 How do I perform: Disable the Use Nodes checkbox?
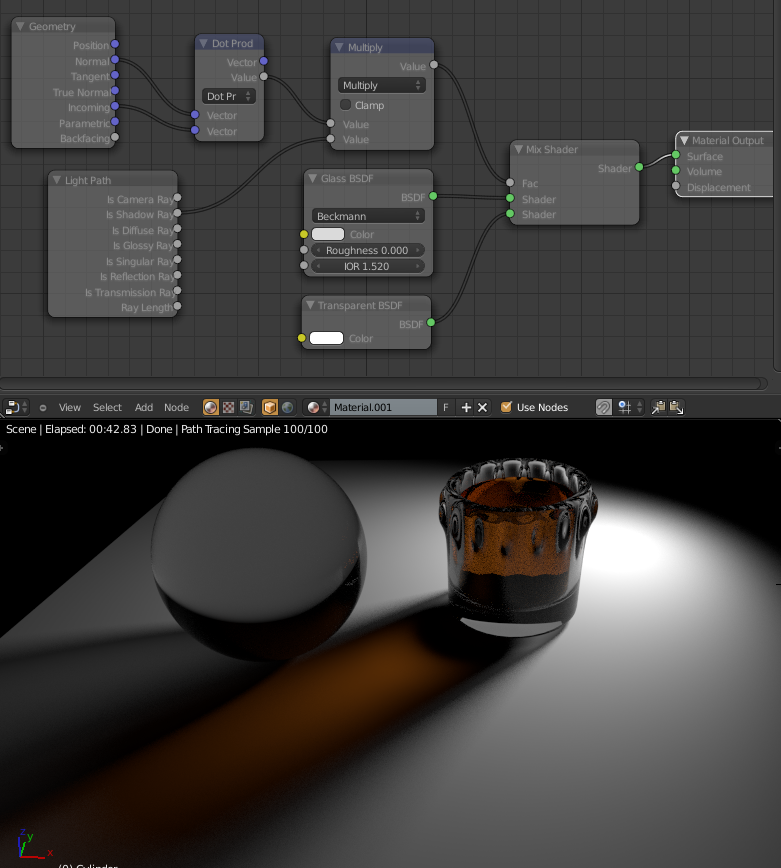tap(506, 407)
